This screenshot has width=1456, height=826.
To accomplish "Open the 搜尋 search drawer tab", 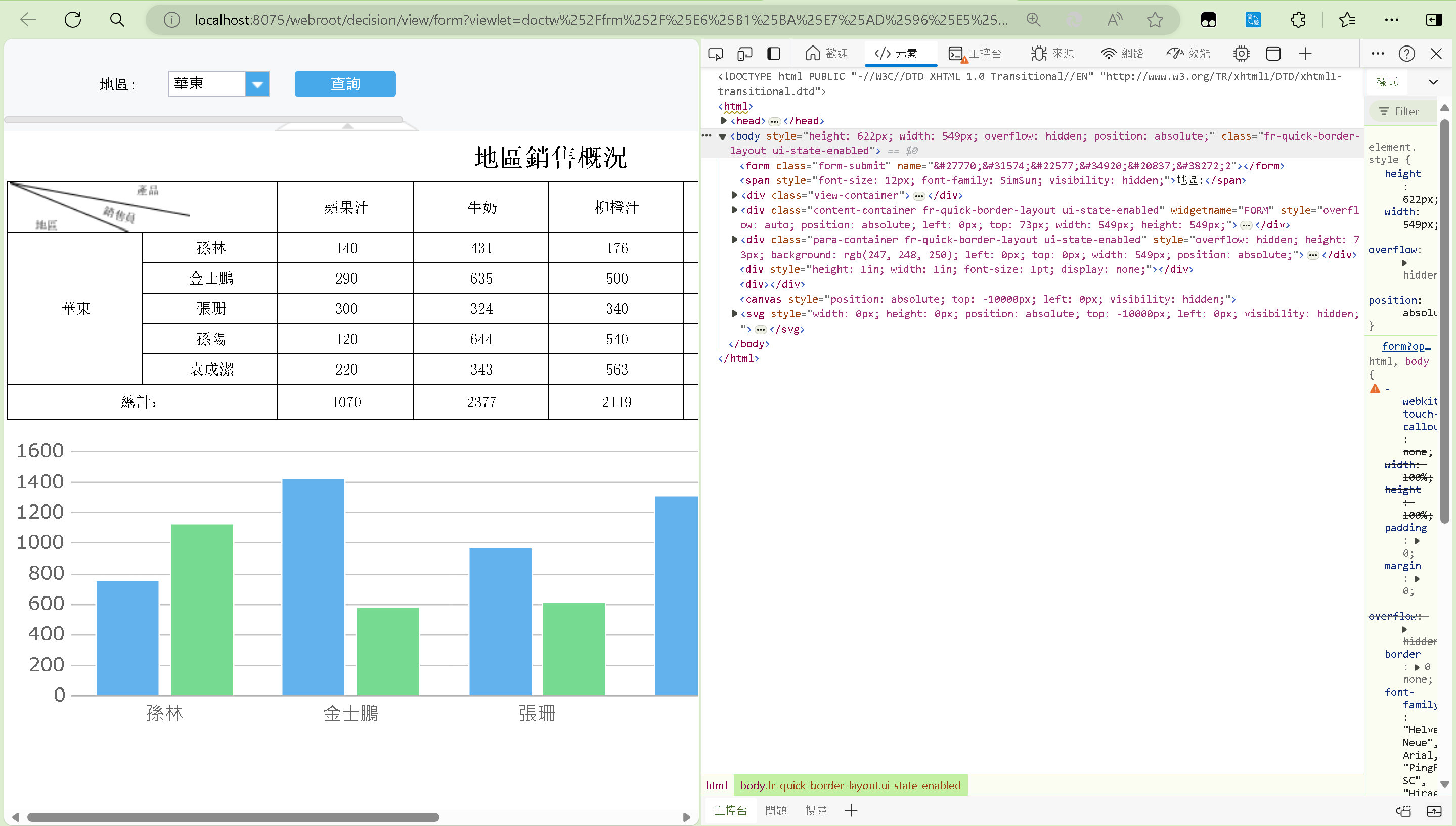I will click(815, 811).
